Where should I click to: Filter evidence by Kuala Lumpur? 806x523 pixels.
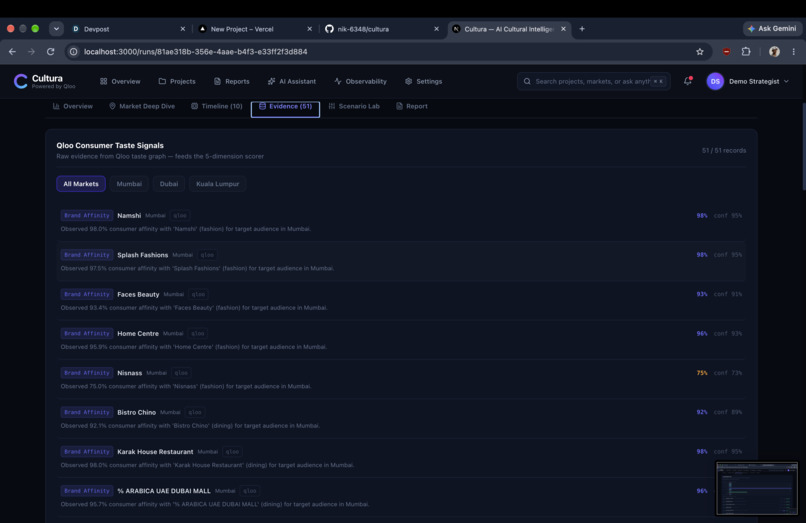click(x=217, y=184)
